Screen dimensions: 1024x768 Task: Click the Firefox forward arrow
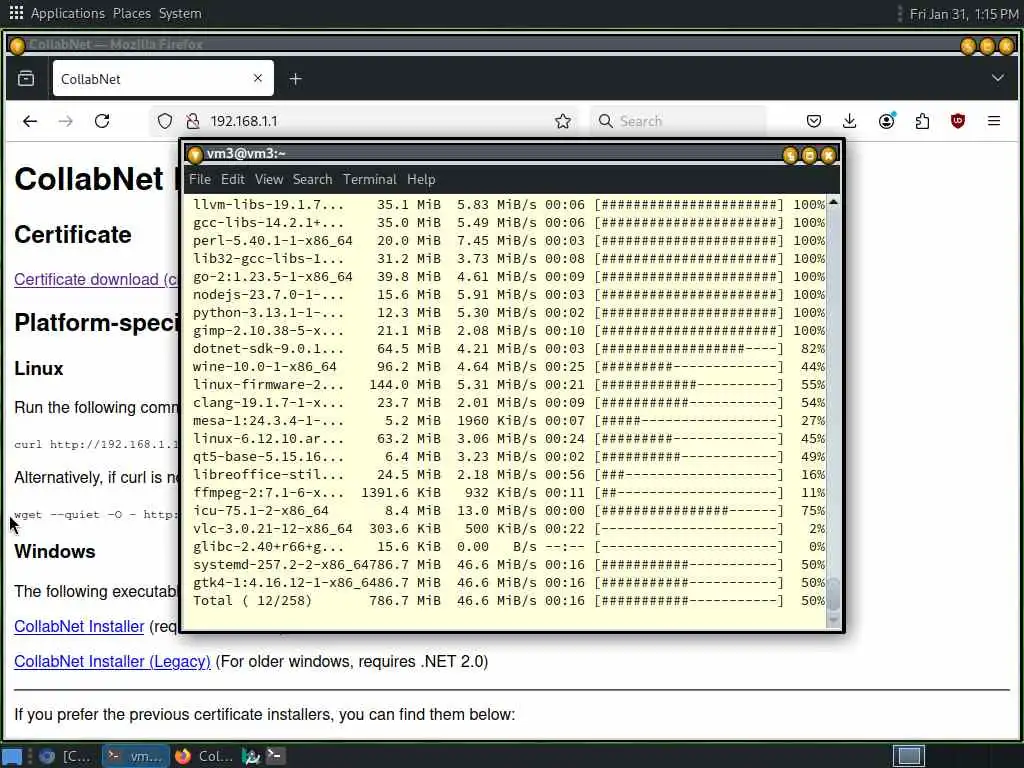click(x=65, y=121)
